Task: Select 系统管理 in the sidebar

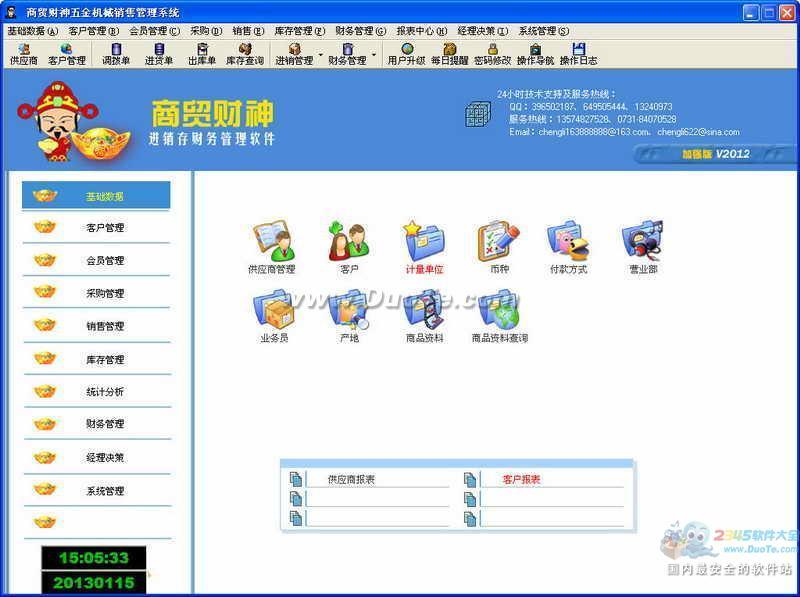Action: (96, 490)
